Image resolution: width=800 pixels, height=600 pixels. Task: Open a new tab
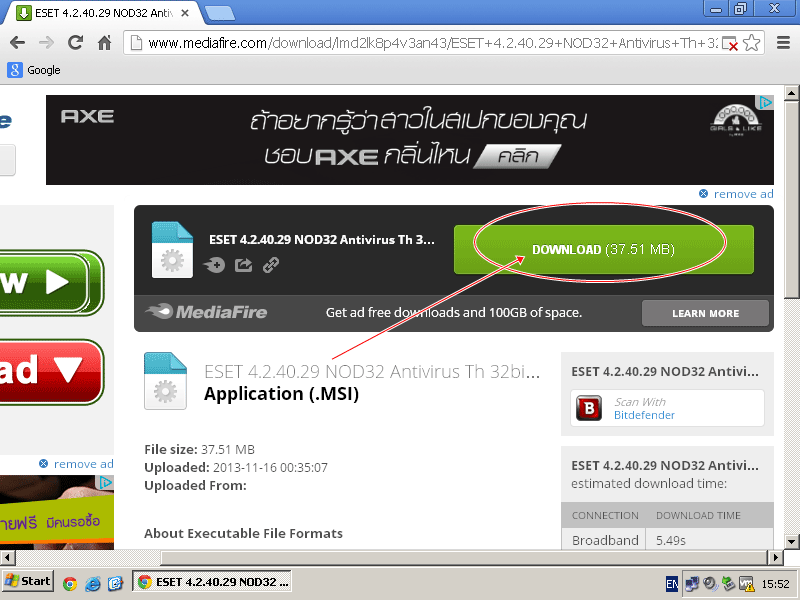(x=220, y=14)
